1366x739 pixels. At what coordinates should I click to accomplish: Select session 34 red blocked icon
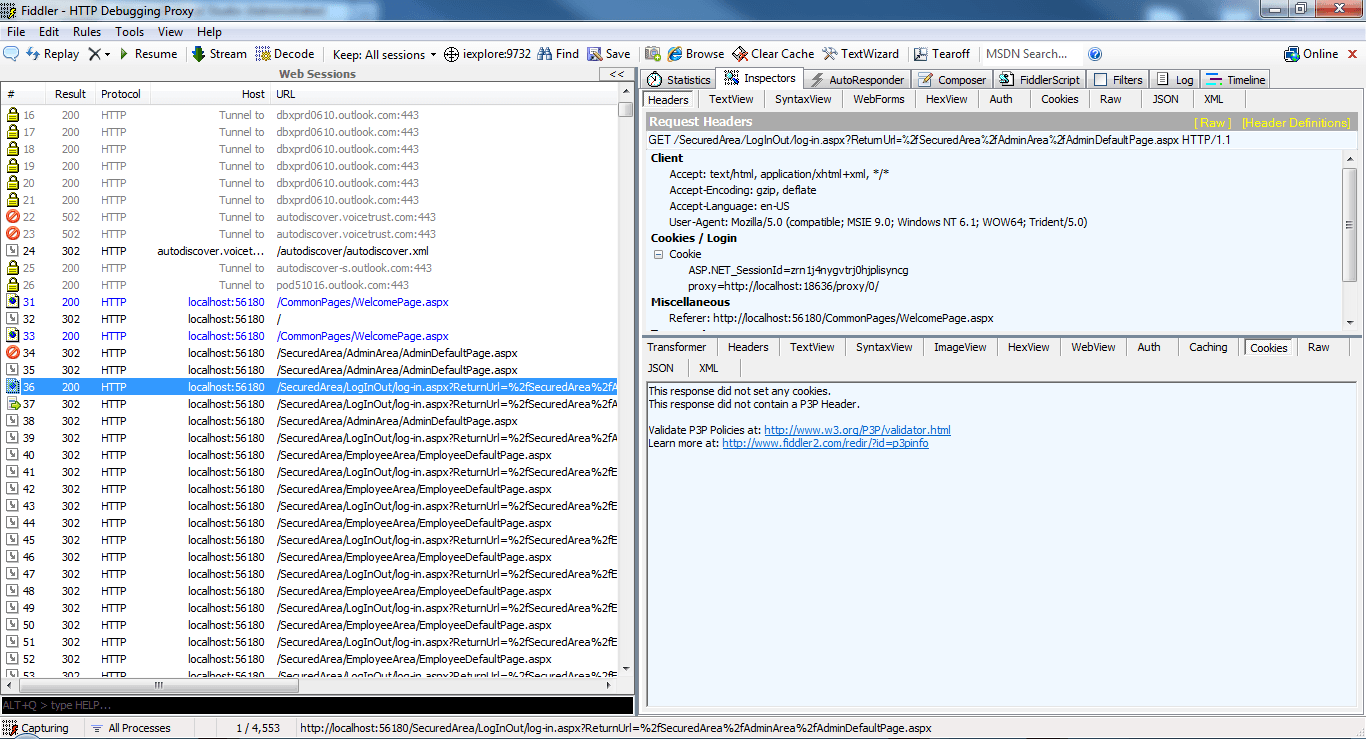[13, 353]
